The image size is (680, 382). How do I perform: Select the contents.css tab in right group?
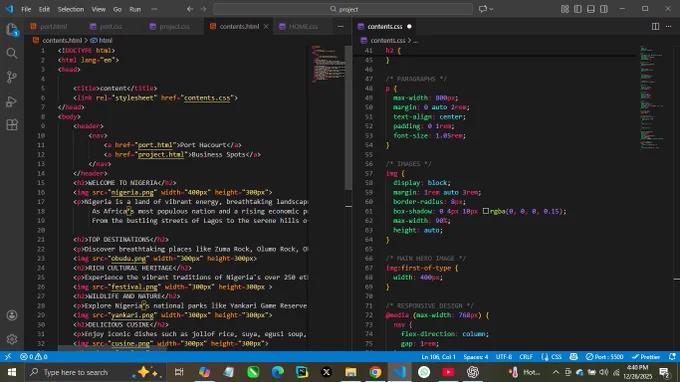pos(385,26)
